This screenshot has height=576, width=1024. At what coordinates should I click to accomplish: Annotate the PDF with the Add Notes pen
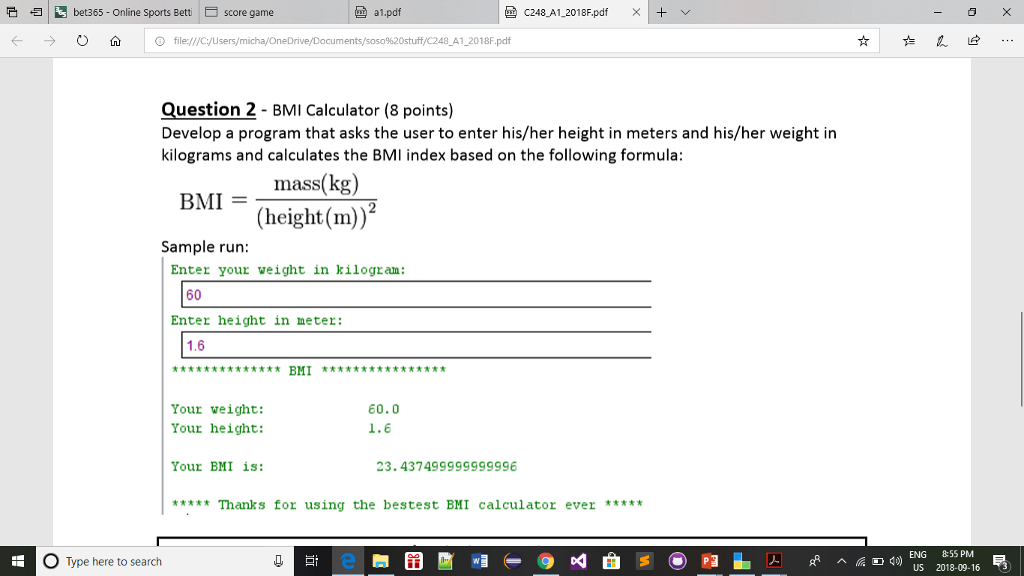[940, 42]
